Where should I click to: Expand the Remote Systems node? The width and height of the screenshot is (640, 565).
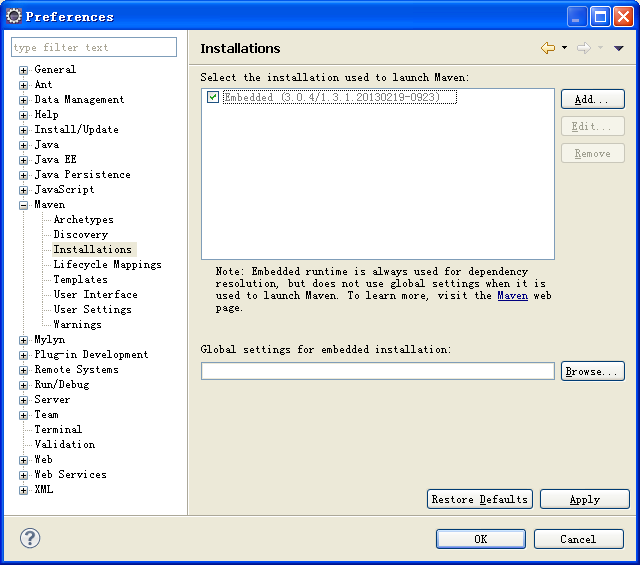(x=23, y=370)
